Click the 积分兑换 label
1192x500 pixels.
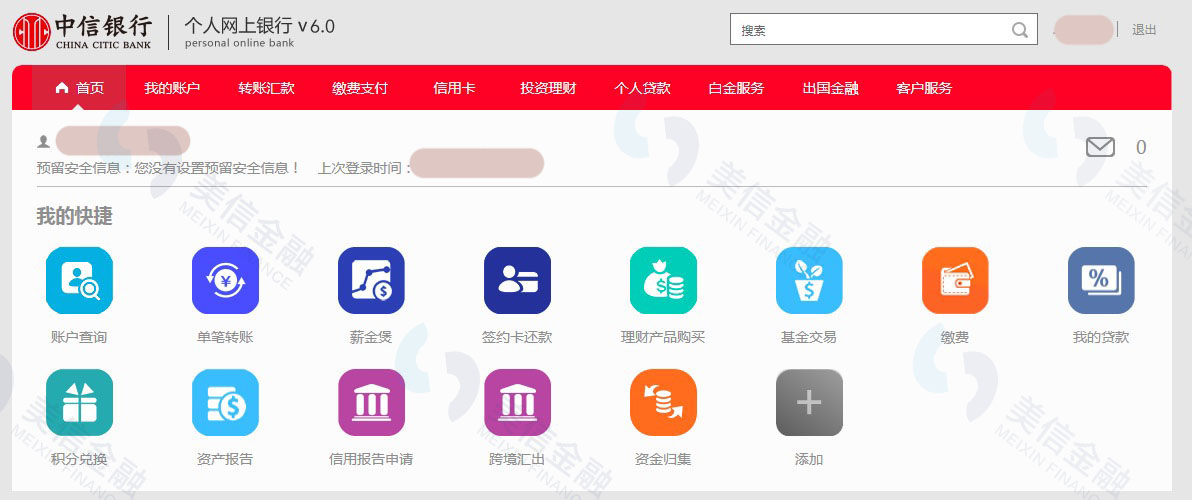(x=79, y=459)
